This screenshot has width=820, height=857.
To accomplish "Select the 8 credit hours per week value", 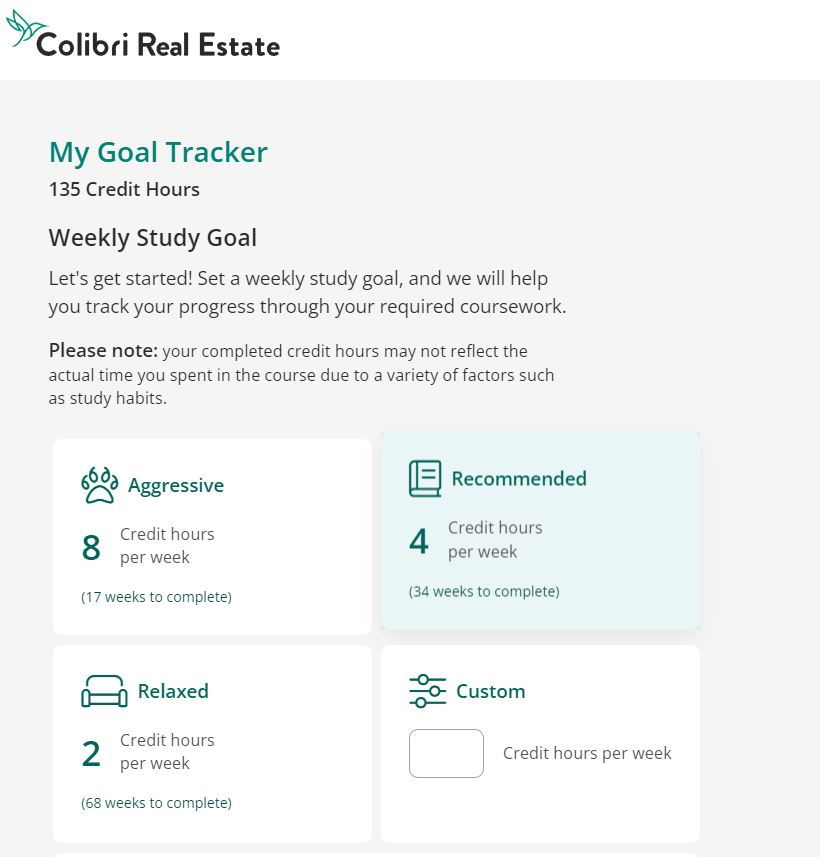I will (x=91, y=547).
